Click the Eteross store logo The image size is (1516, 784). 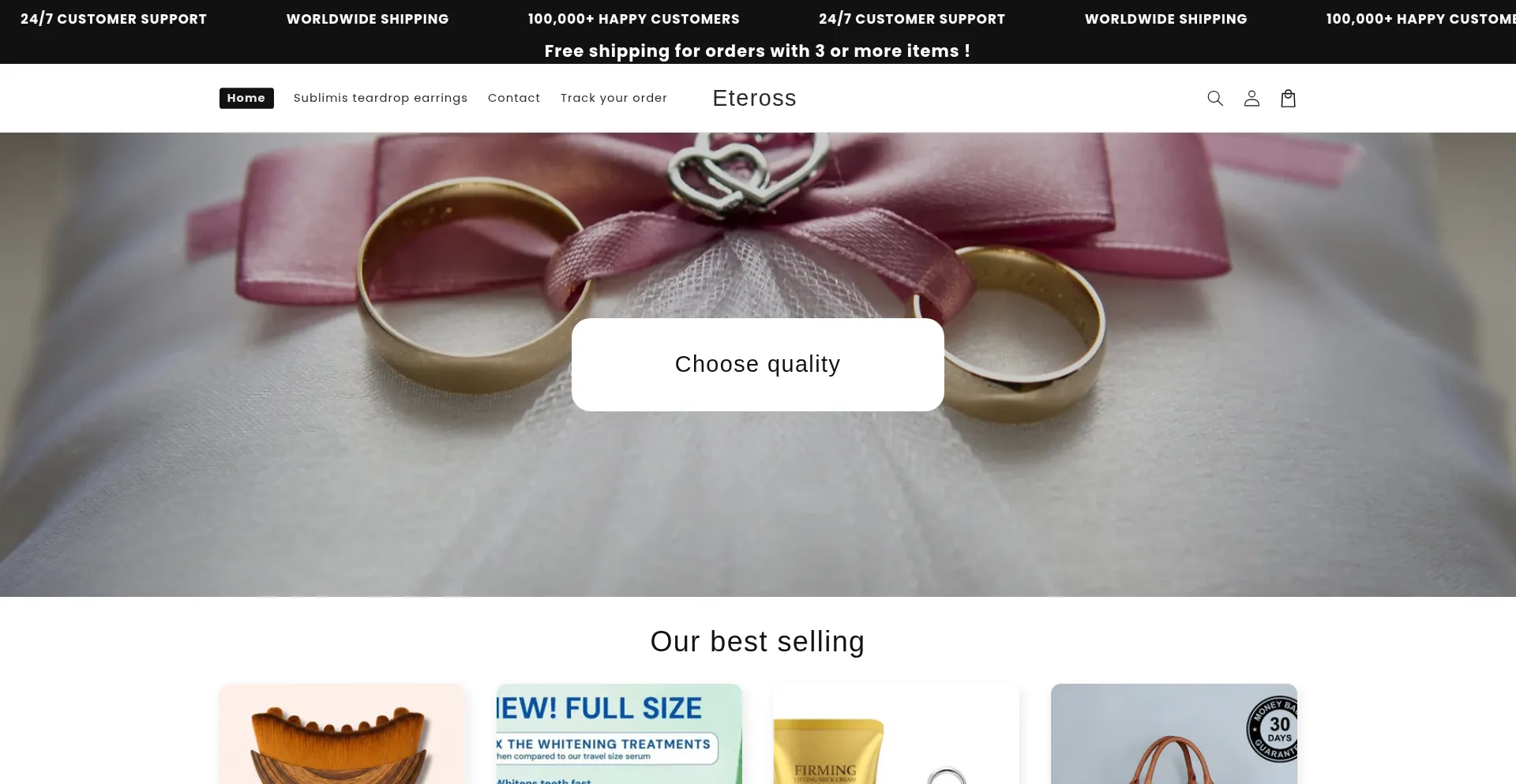tap(754, 98)
